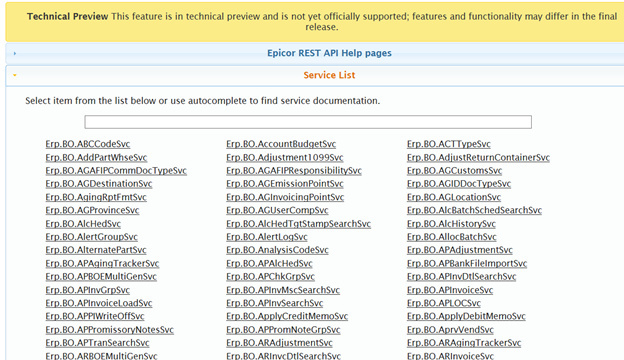Open the Erp.BO.ARInvoiceSvc link
Image resolution: width=624 pixels, height=360 pixels.
pos(450,356)
